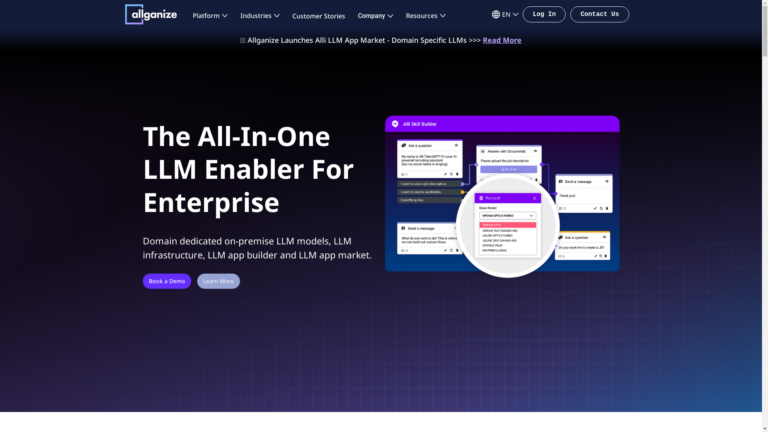This screenshot has width=768, height=432.
Task: Open the Company menu
Action: pos(375,16)
